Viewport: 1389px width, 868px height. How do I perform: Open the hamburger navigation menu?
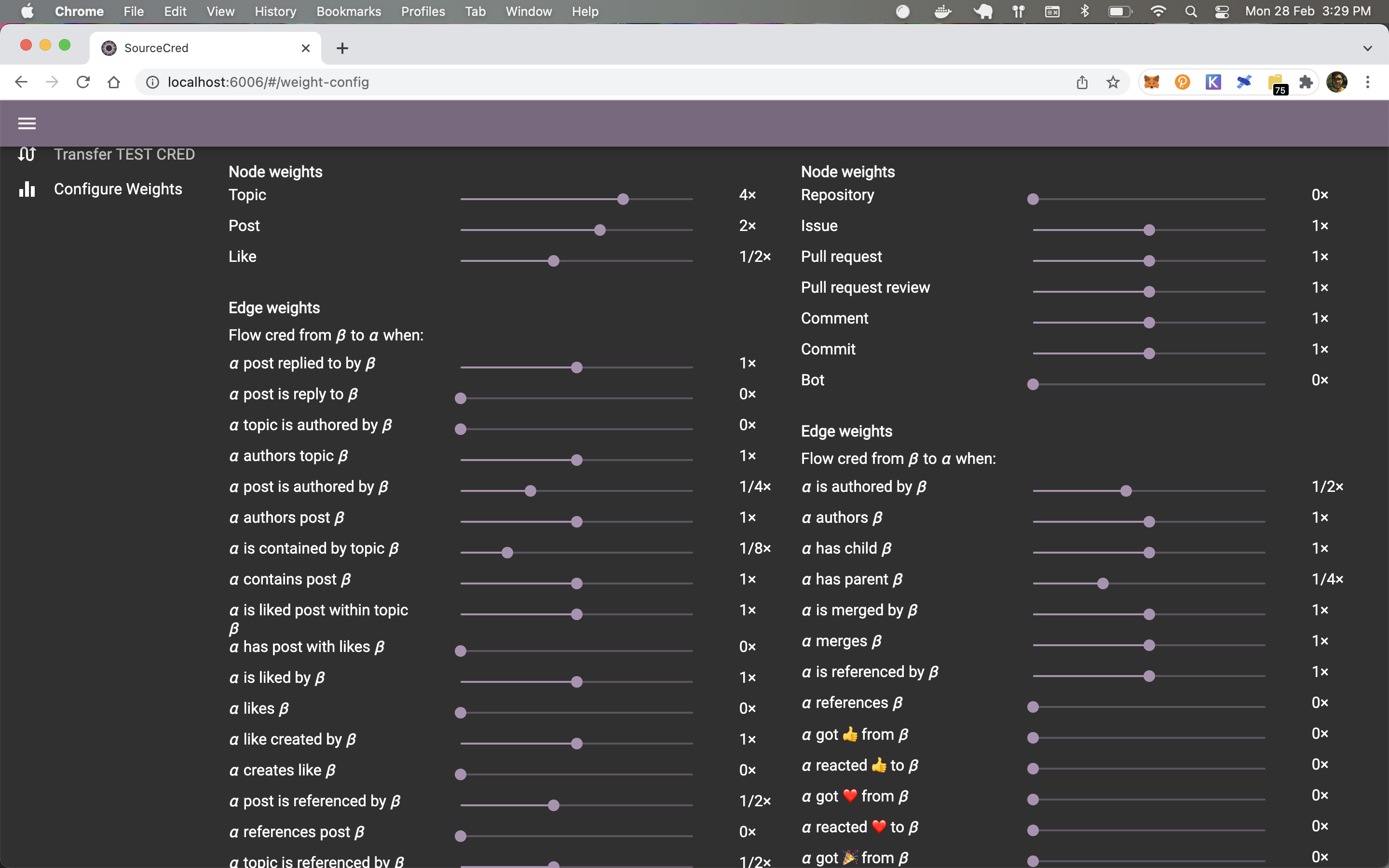click(x=27, y=123)
